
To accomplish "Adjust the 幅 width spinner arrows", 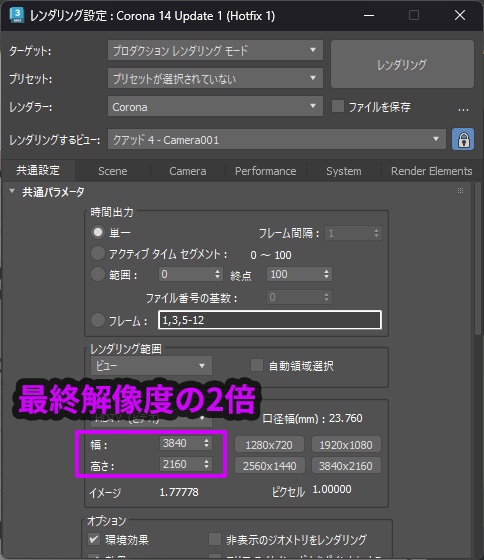I will [x=207, y=443].
